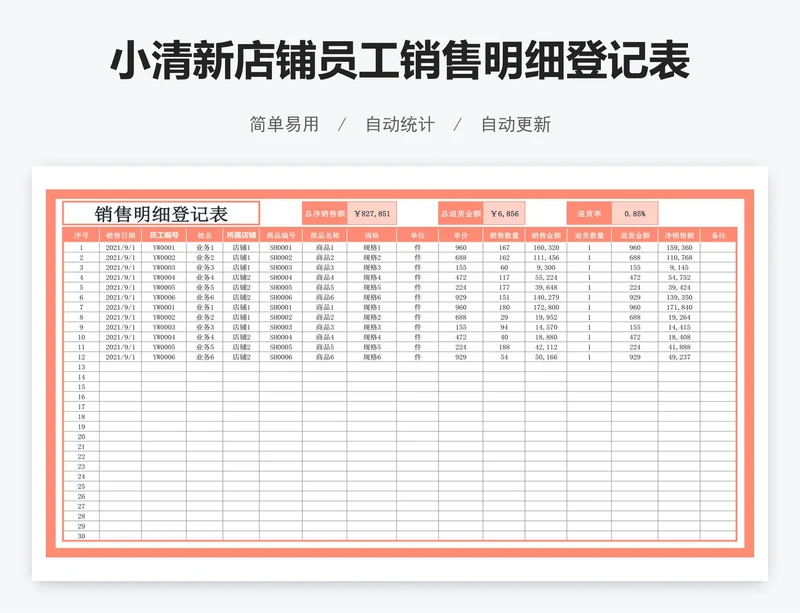This screenshot has height=613, width=800.
Task: Click the 退货金额 column header
Action: pyautogui.click(x=635, y=235)
